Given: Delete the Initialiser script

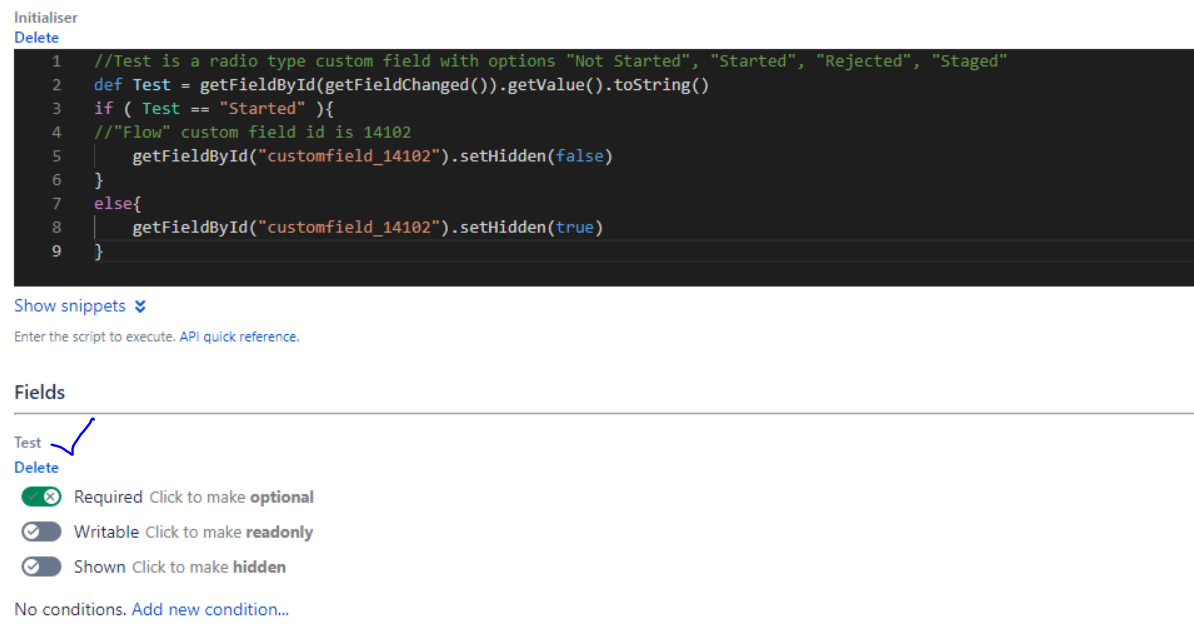Looking at the screenshot, I should click(36, 37).
